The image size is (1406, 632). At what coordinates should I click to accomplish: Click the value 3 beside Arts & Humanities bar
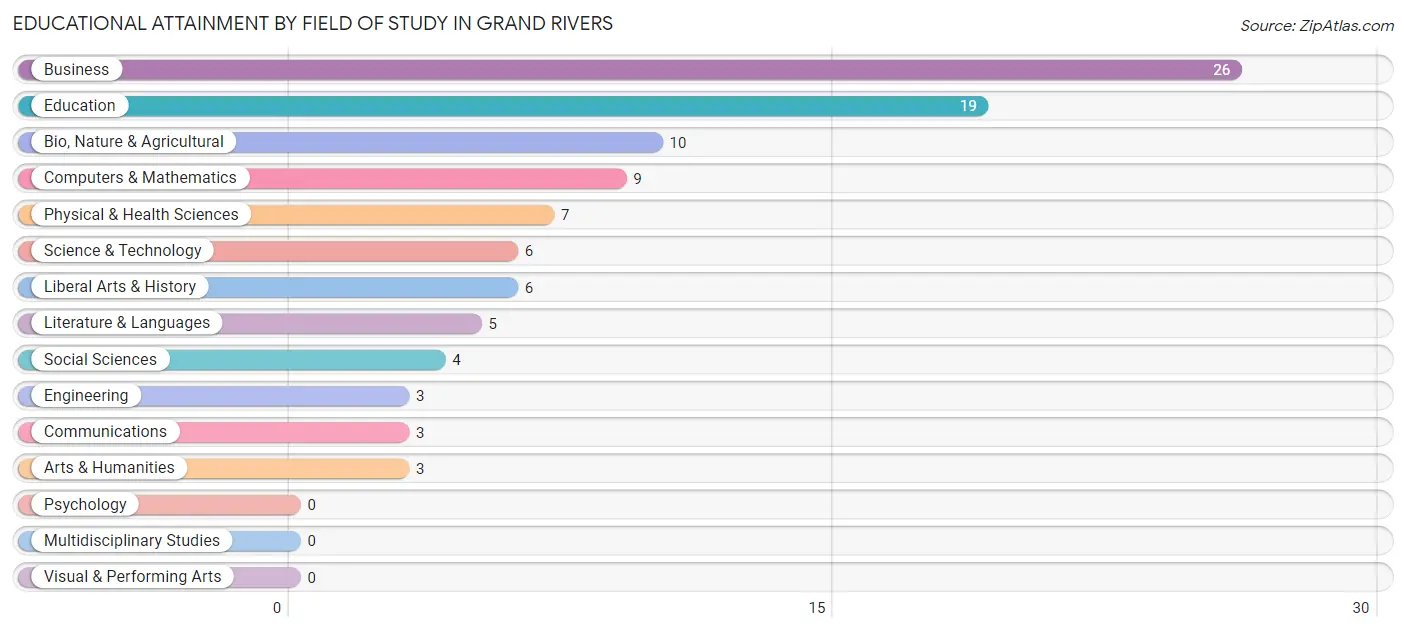420,469
